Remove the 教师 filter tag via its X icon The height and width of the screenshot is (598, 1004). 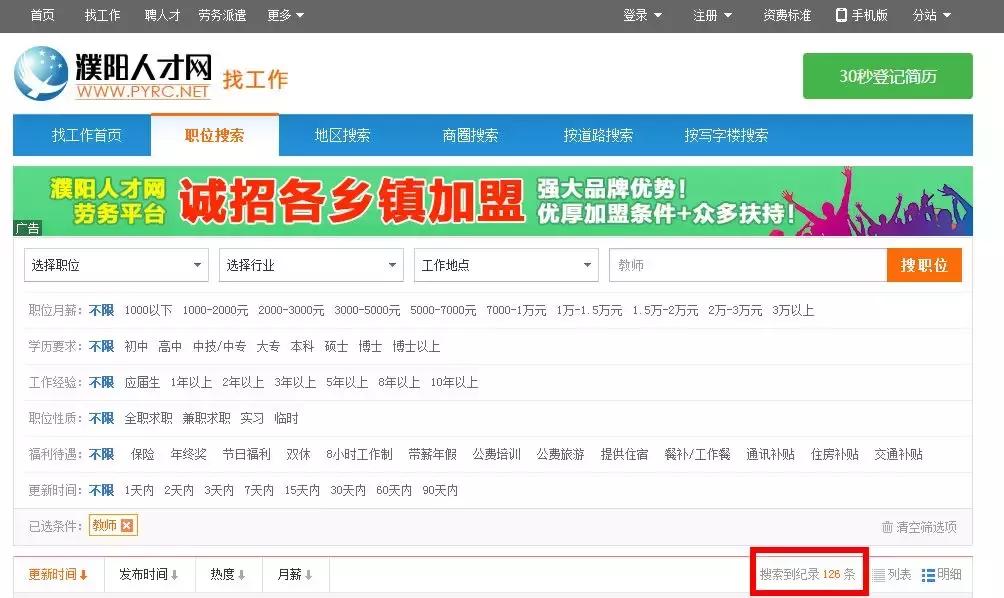tap(126, 525)
